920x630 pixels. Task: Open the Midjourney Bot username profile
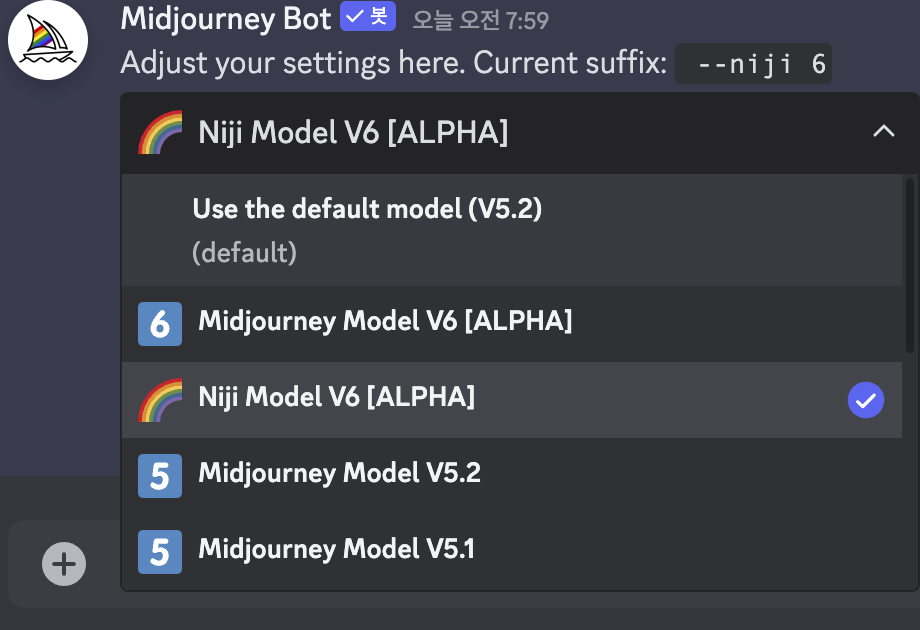(226, 18)
